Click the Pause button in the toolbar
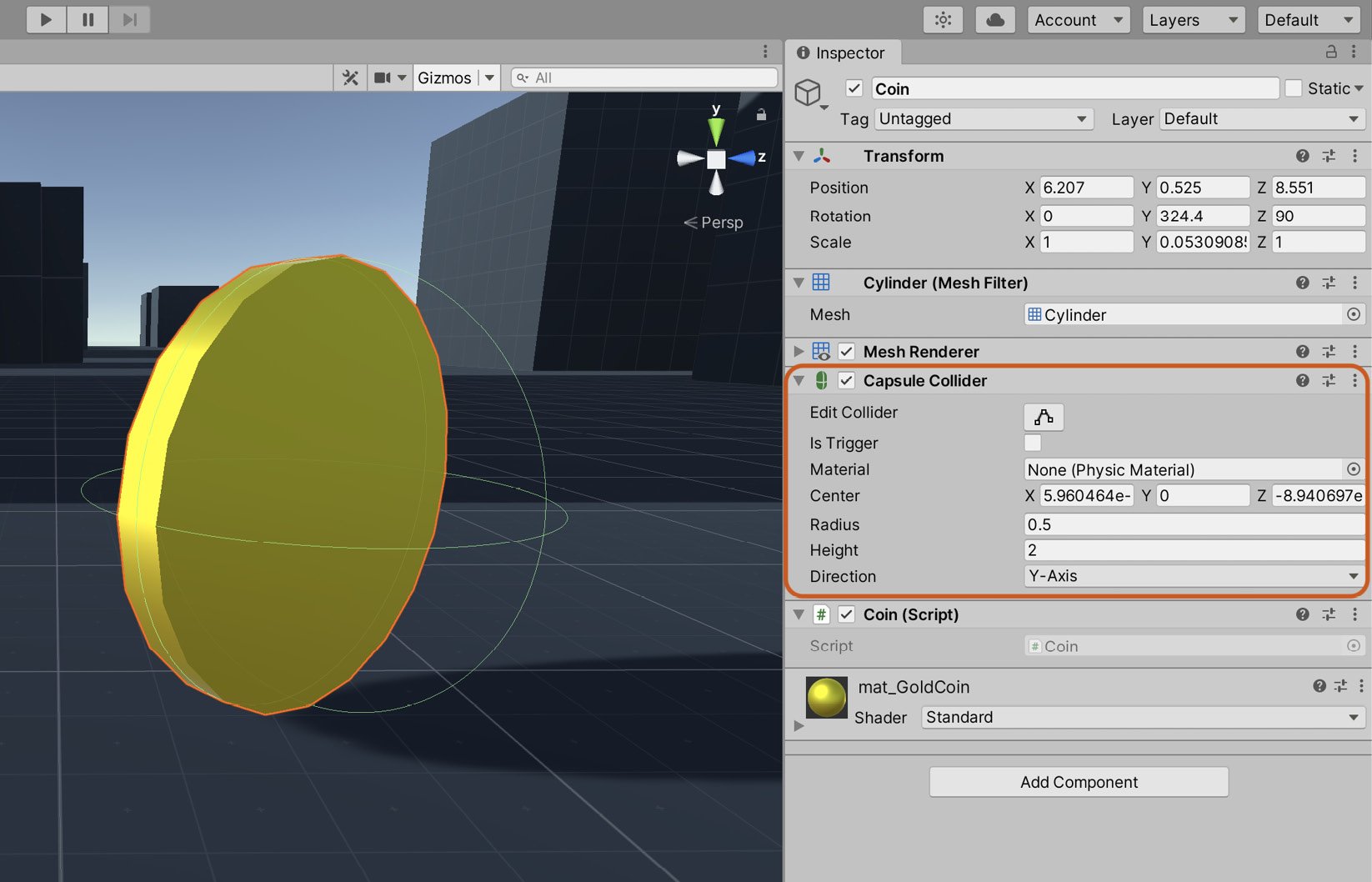1372x882 pixels. point(88,19)
